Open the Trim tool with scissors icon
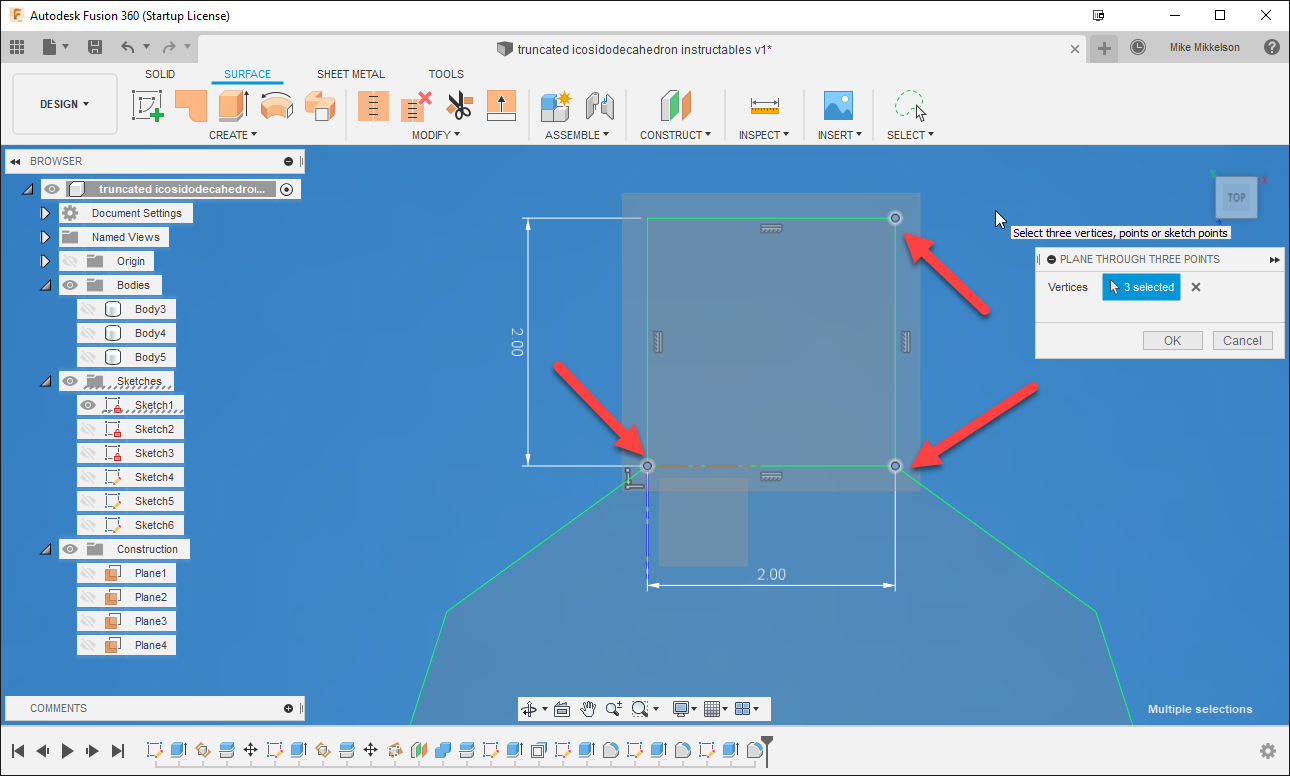 458,106
